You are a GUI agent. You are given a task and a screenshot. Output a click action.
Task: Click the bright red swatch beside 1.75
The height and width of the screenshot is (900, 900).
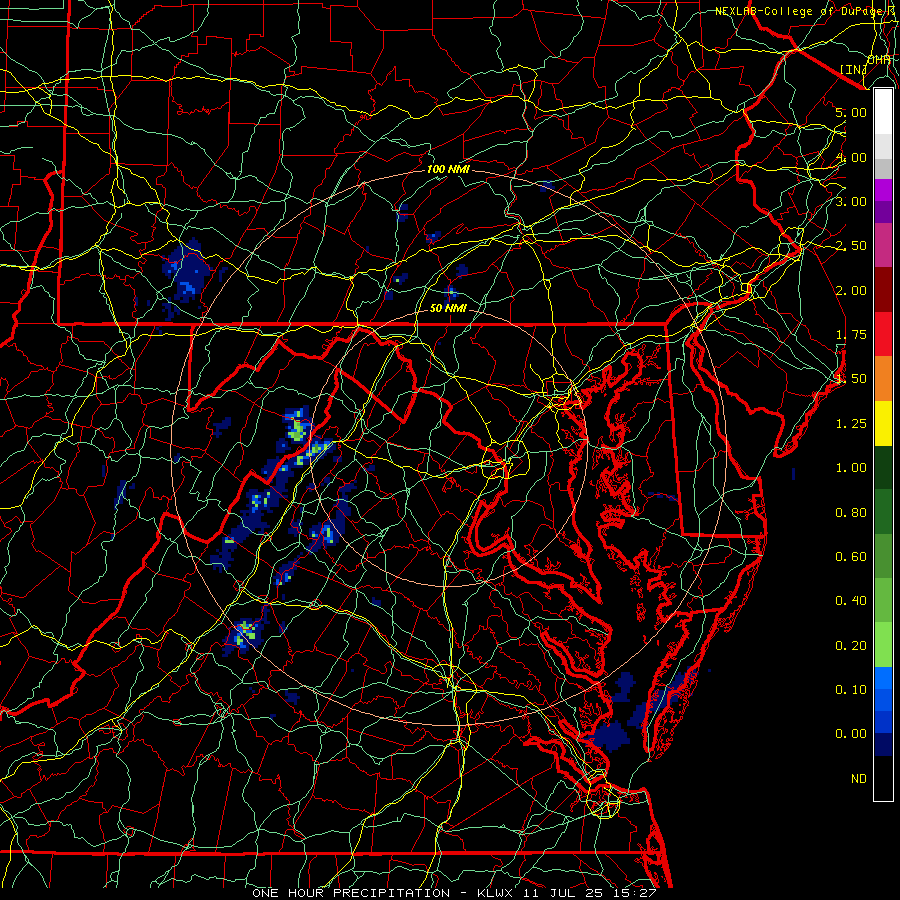883,334
